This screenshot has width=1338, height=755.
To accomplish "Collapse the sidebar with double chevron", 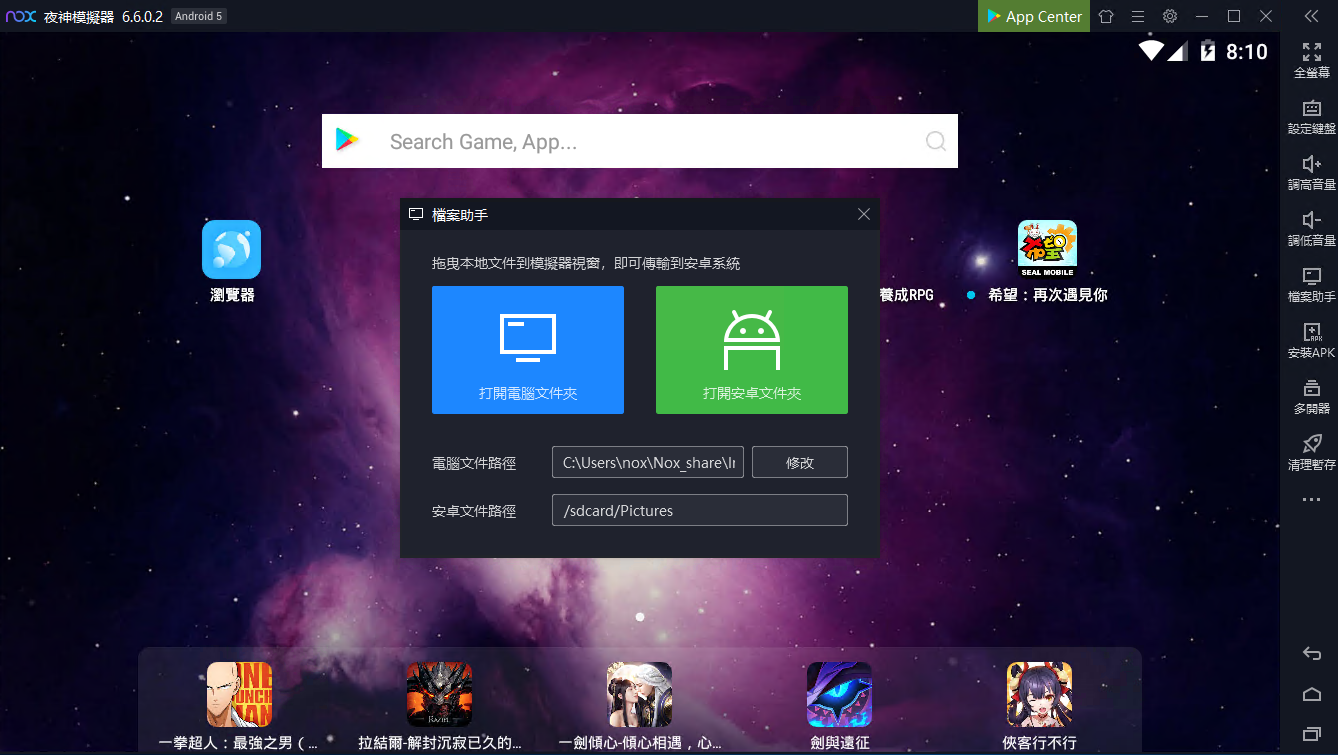I will 1311,16.
